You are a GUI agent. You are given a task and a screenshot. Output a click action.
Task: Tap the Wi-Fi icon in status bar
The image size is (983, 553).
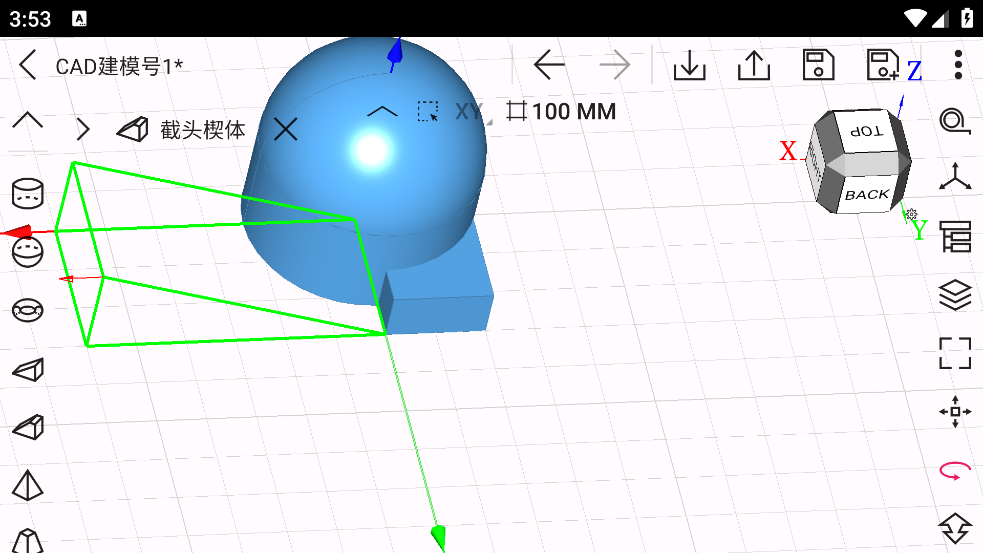[915, 19]
